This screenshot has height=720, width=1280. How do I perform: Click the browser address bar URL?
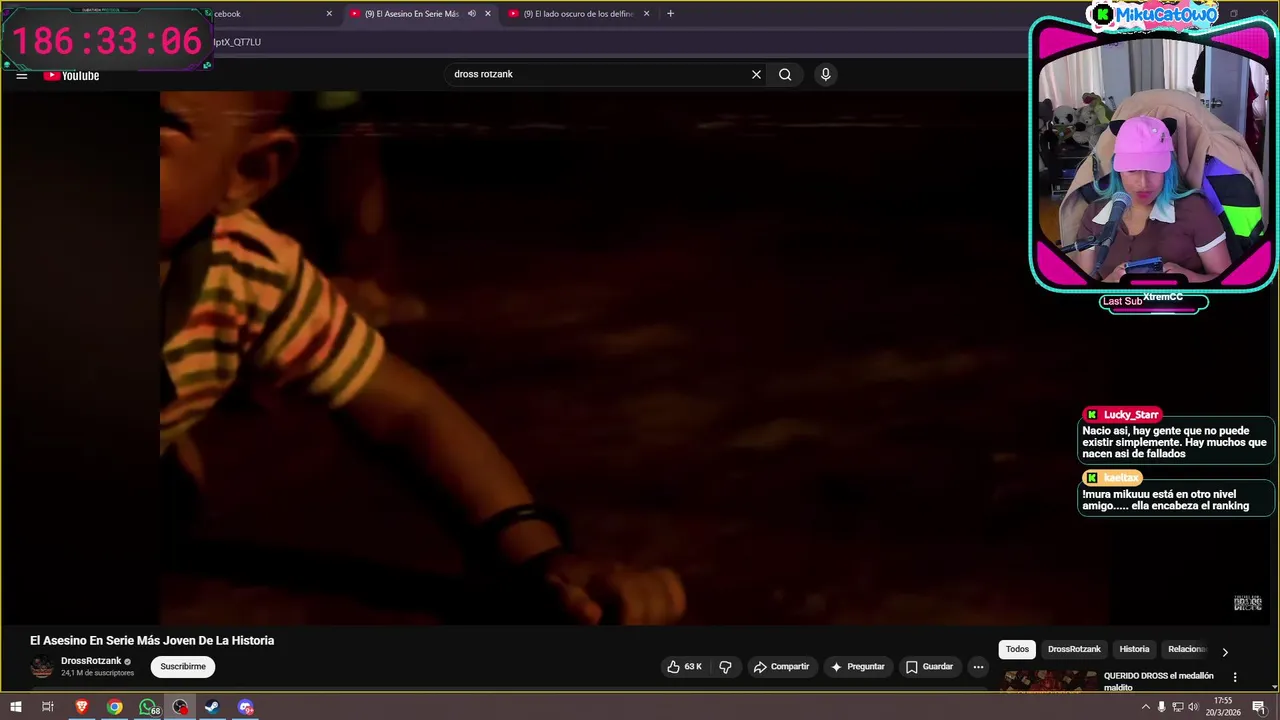coord(237,42)
